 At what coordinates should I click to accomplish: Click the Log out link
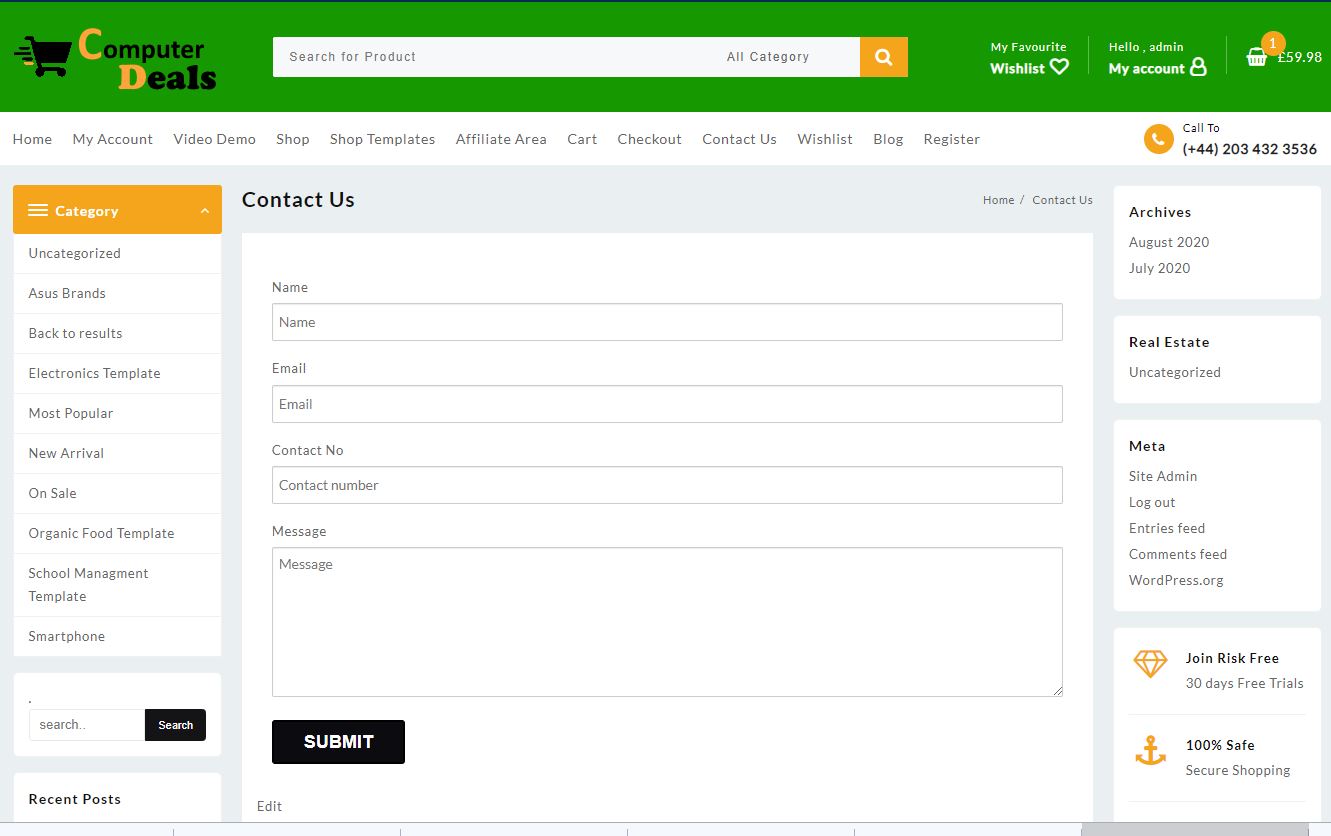(1152, 502)
